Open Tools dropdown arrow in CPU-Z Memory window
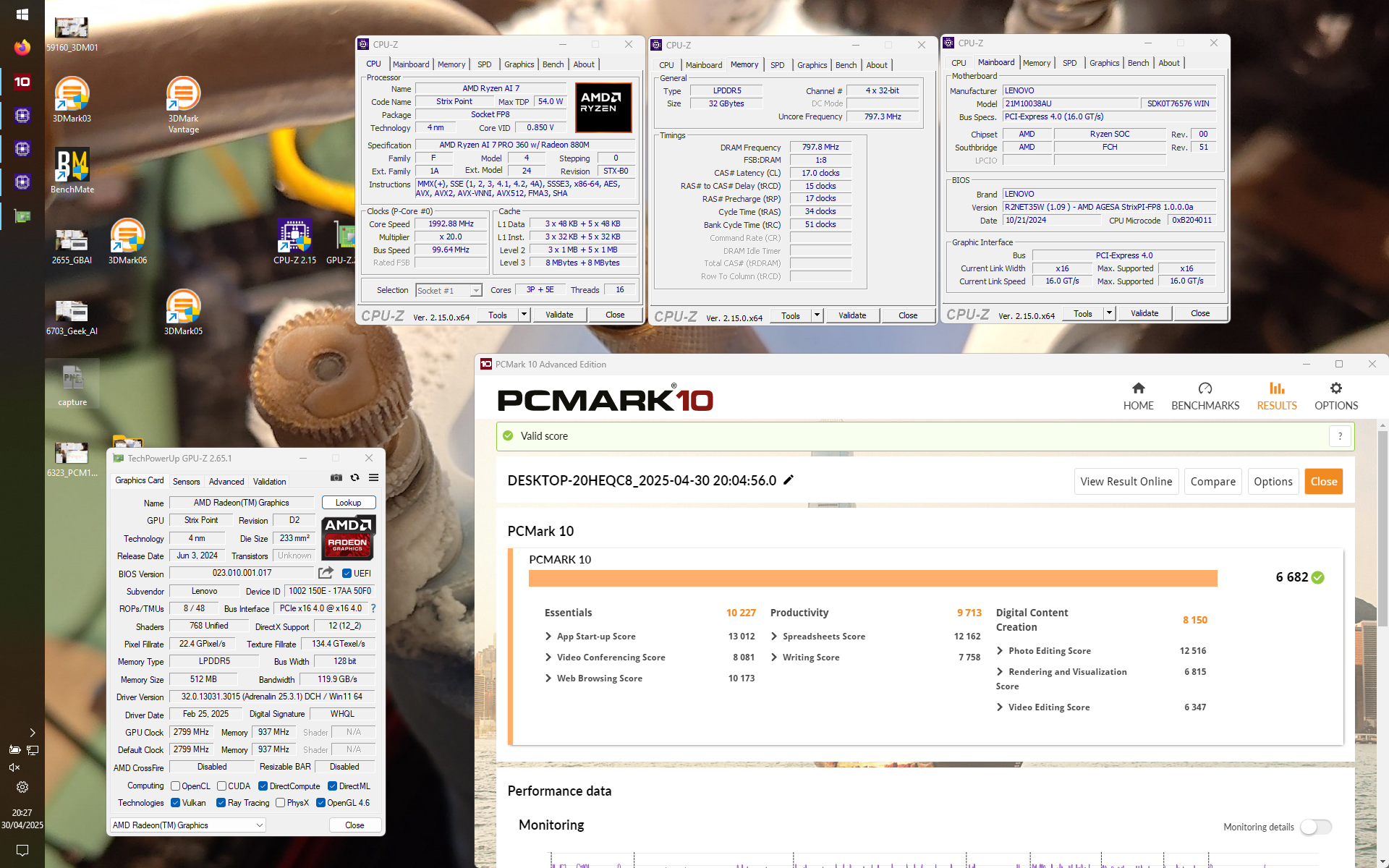 [817, 315]
